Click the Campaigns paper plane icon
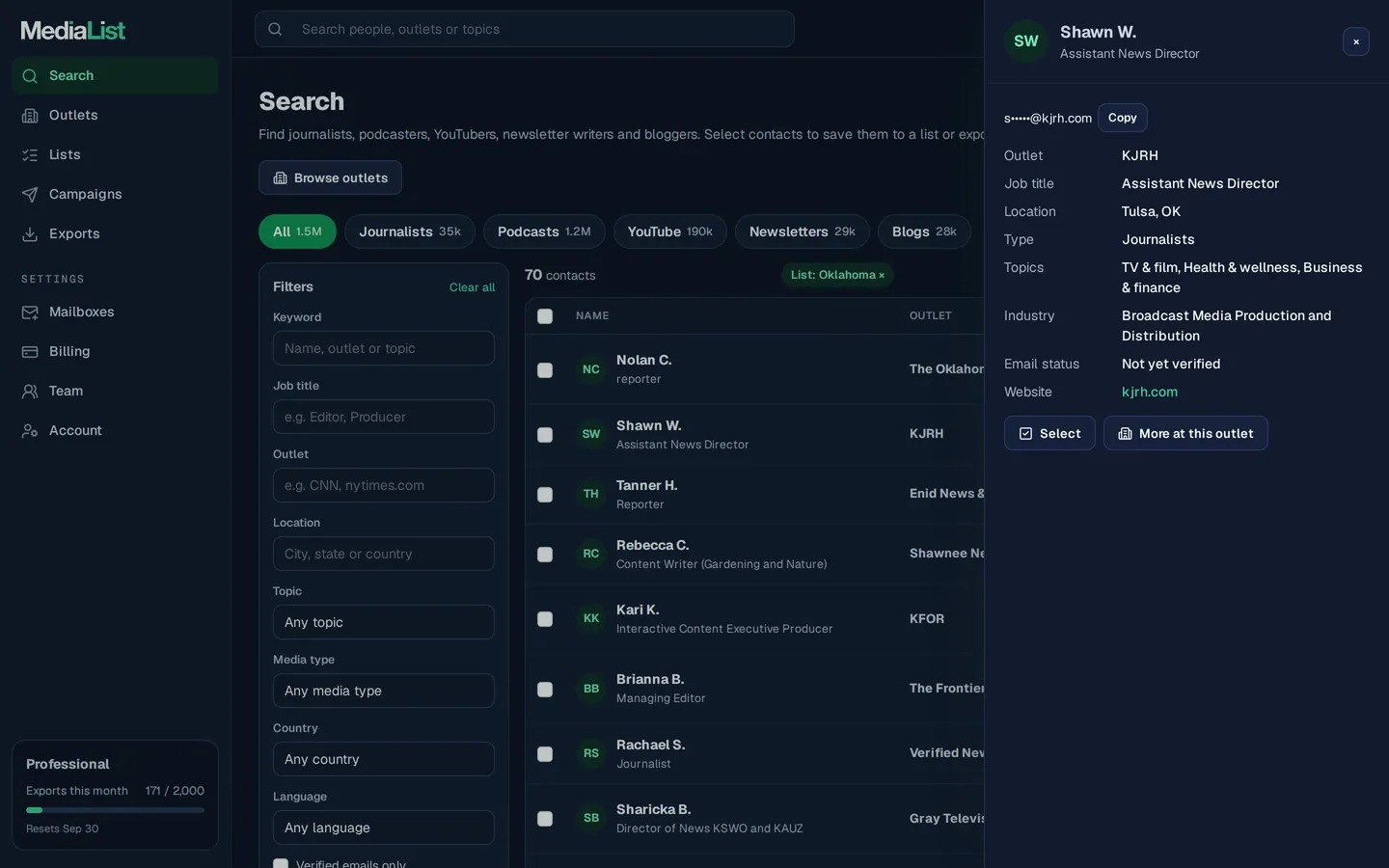 pyautogui.click(x=30, y=195)
